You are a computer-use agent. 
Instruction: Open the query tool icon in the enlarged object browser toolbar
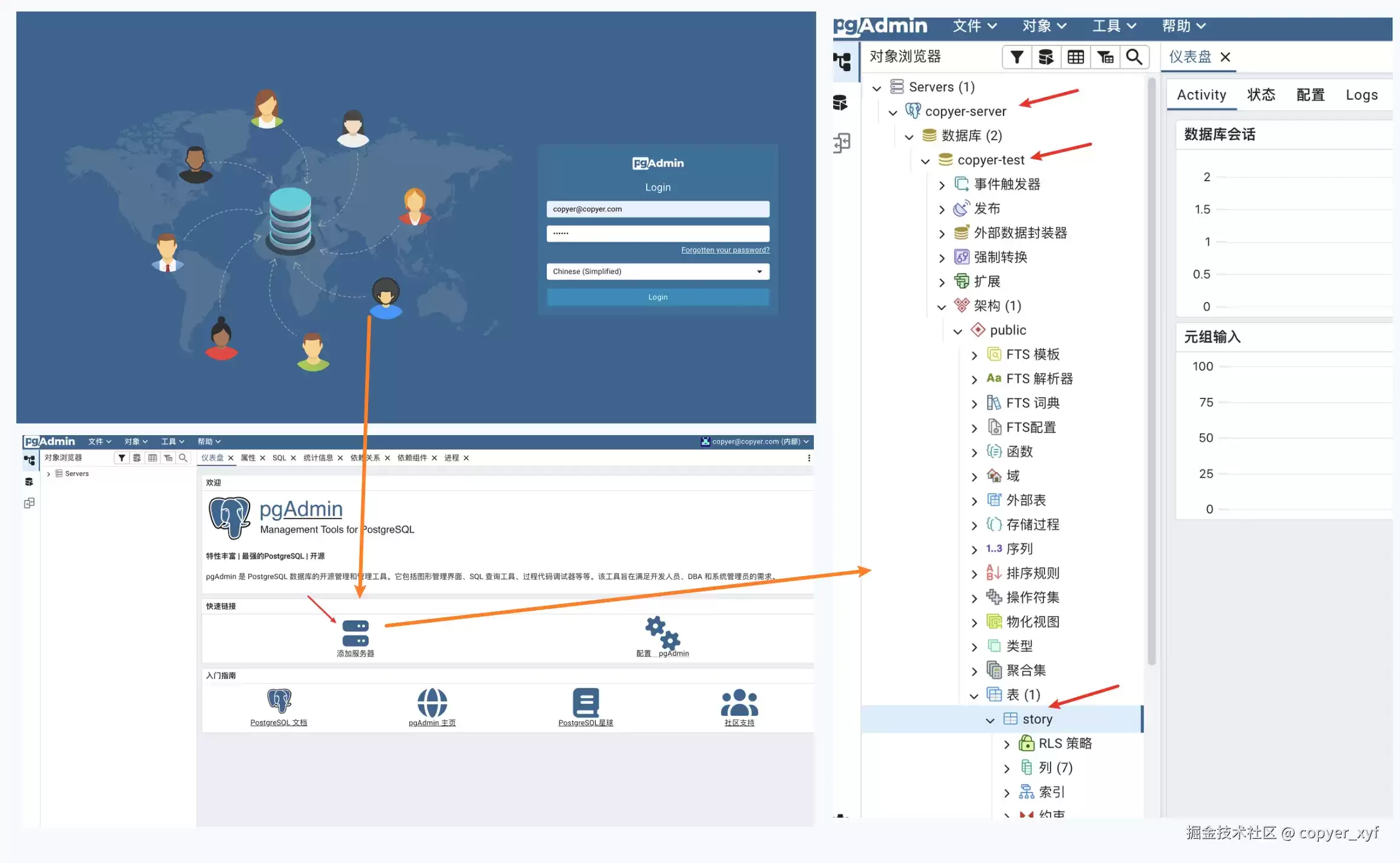point(1046,57)
